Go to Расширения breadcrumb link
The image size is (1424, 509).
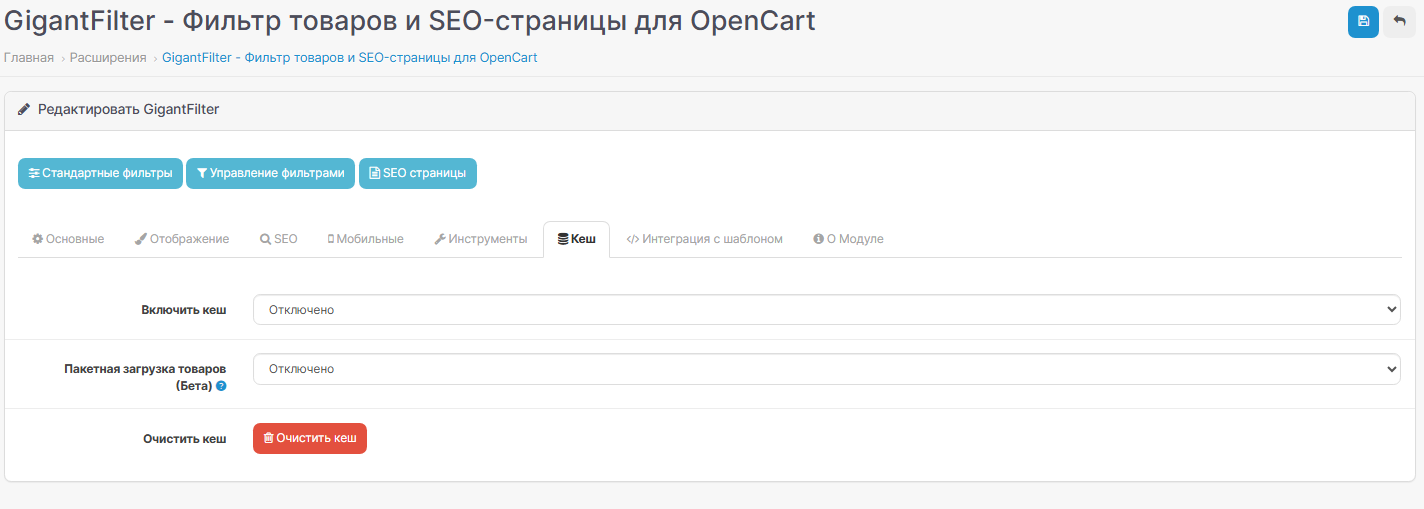(108, 58)
